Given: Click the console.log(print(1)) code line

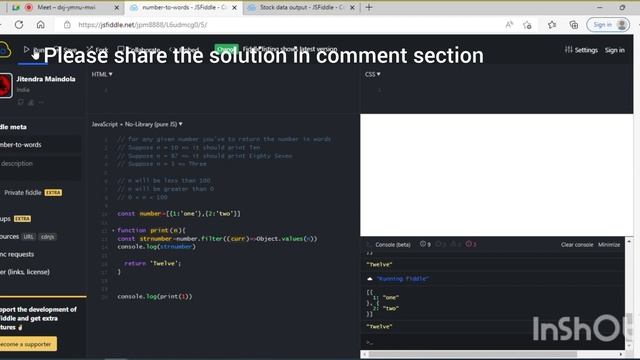Looking at the screenshot, I should 155,296.
